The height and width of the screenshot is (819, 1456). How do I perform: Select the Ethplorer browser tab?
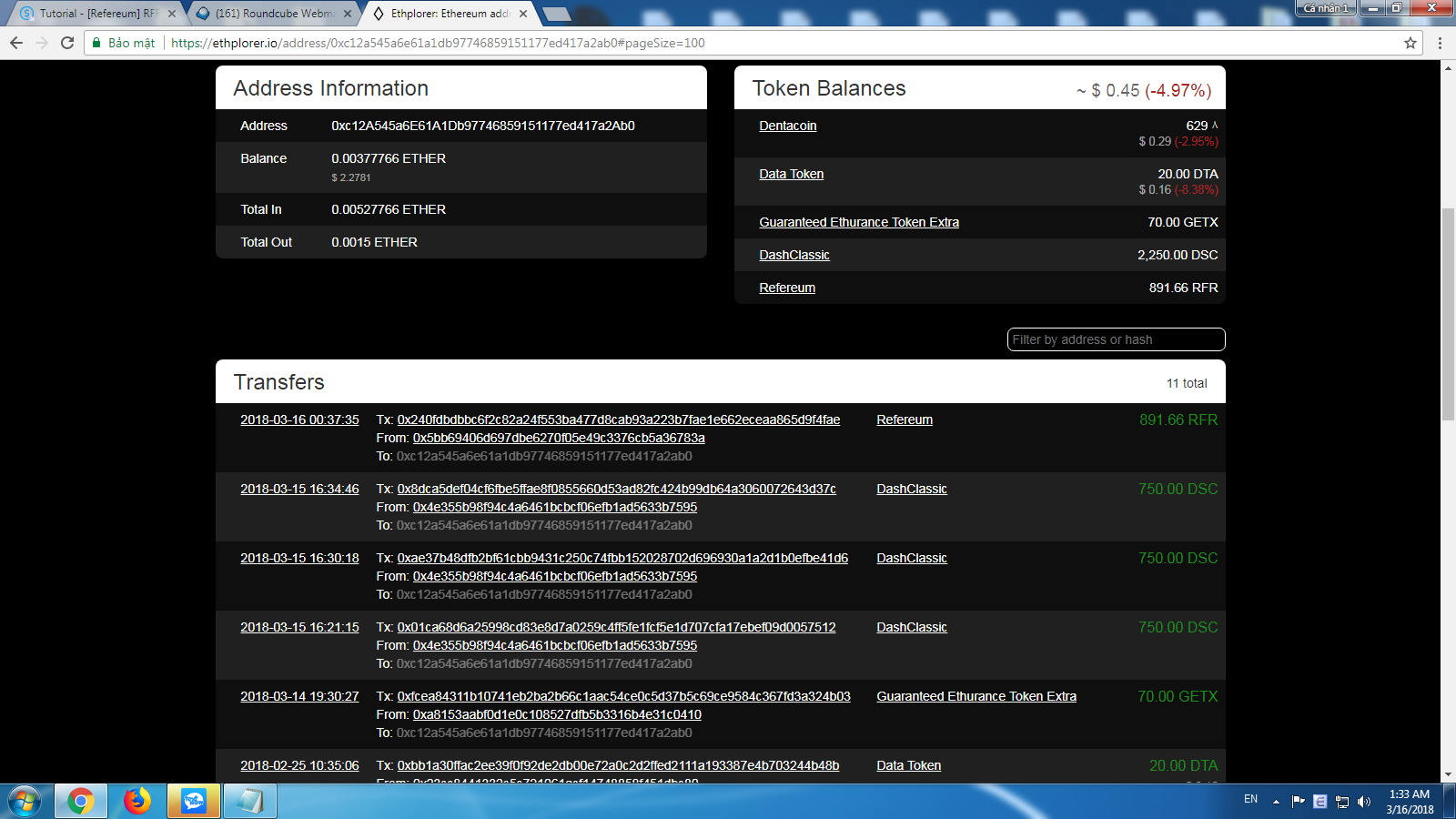pyautogui.click(x=450, y=14)
